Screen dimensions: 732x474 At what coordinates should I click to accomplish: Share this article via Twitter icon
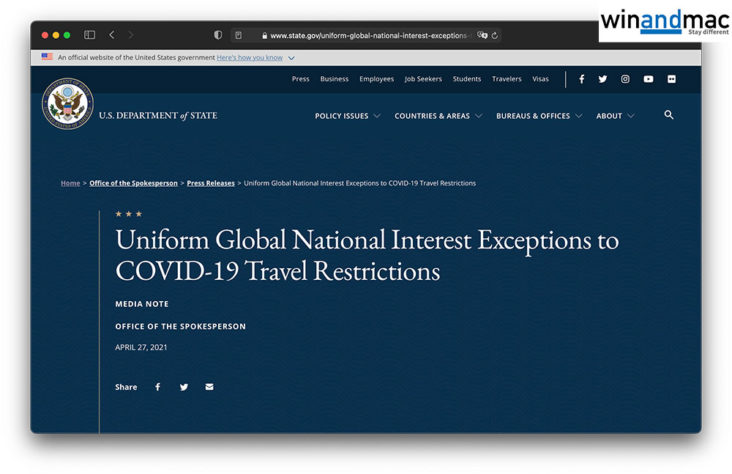tap(183, 387)
